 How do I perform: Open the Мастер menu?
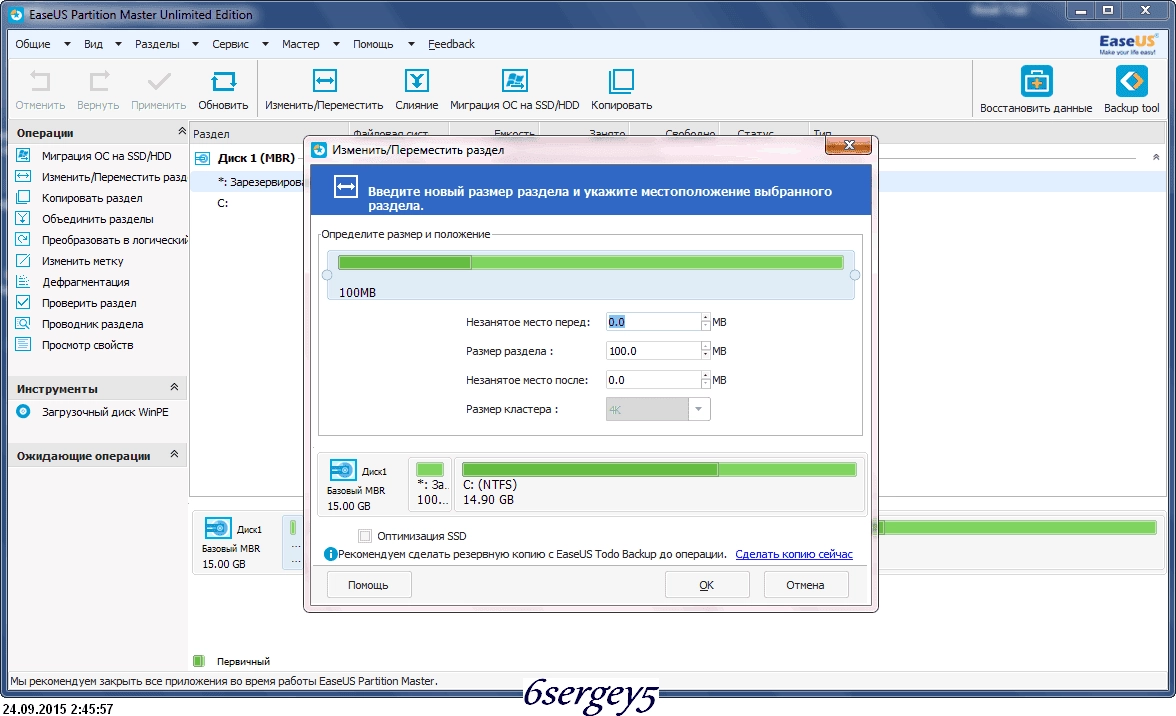[301, 44]
